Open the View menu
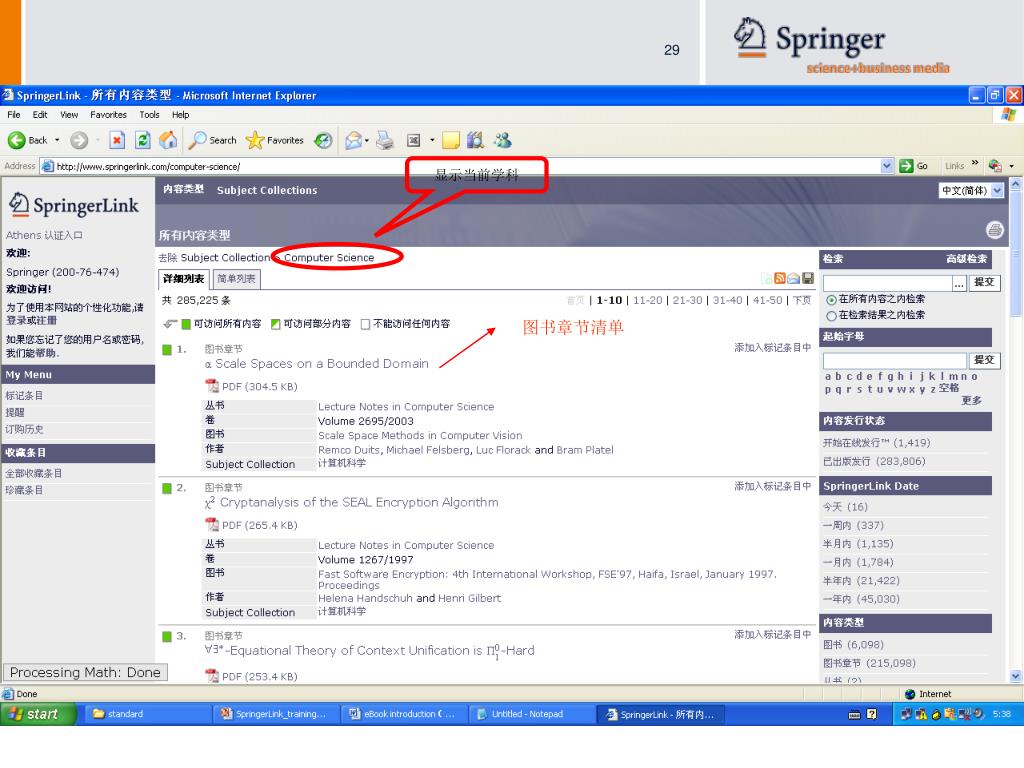Viewport: 1024px width, 768px height. pos(69,114)
